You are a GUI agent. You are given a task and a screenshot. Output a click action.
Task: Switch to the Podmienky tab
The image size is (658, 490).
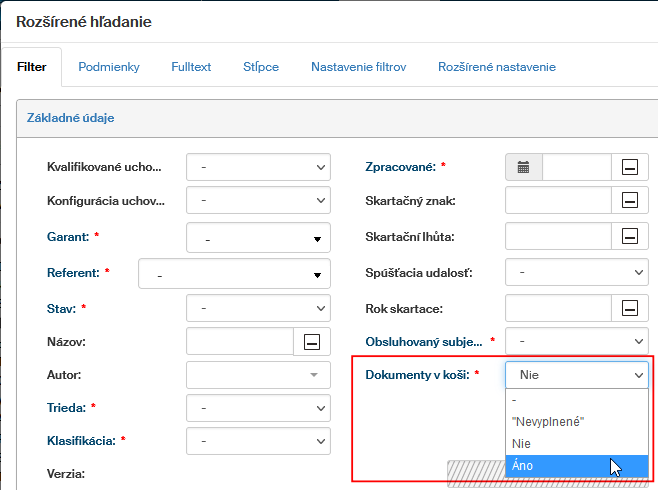coord(109,67)
